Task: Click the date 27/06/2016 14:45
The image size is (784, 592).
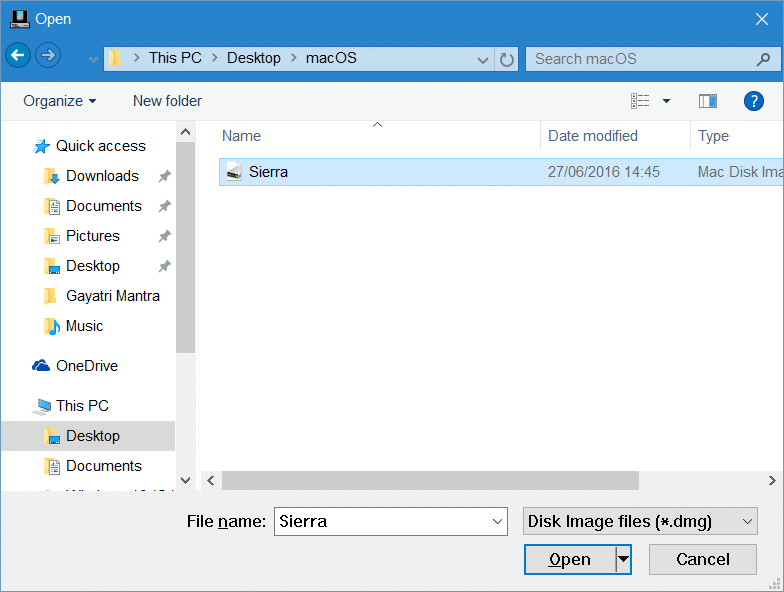Action: pos(604,172)
